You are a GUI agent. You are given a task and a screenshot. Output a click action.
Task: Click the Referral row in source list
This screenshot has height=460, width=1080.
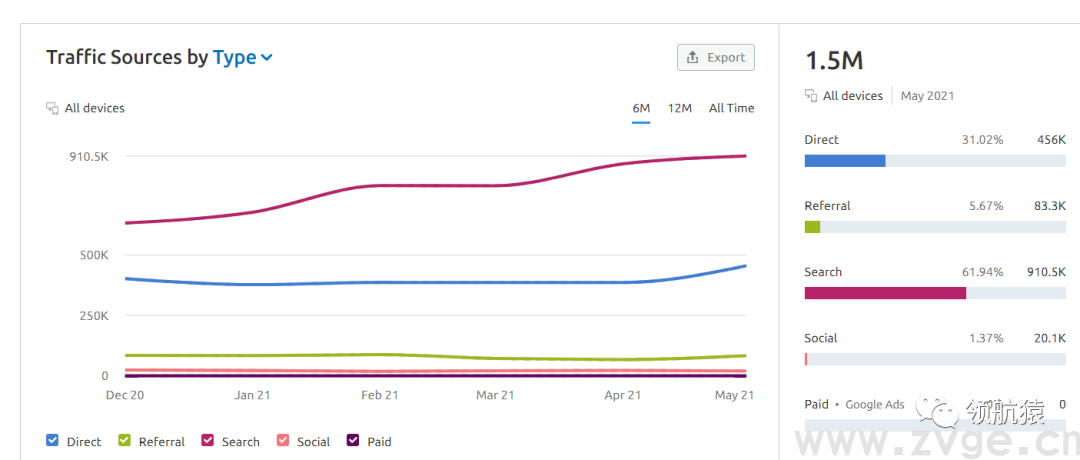827,206
